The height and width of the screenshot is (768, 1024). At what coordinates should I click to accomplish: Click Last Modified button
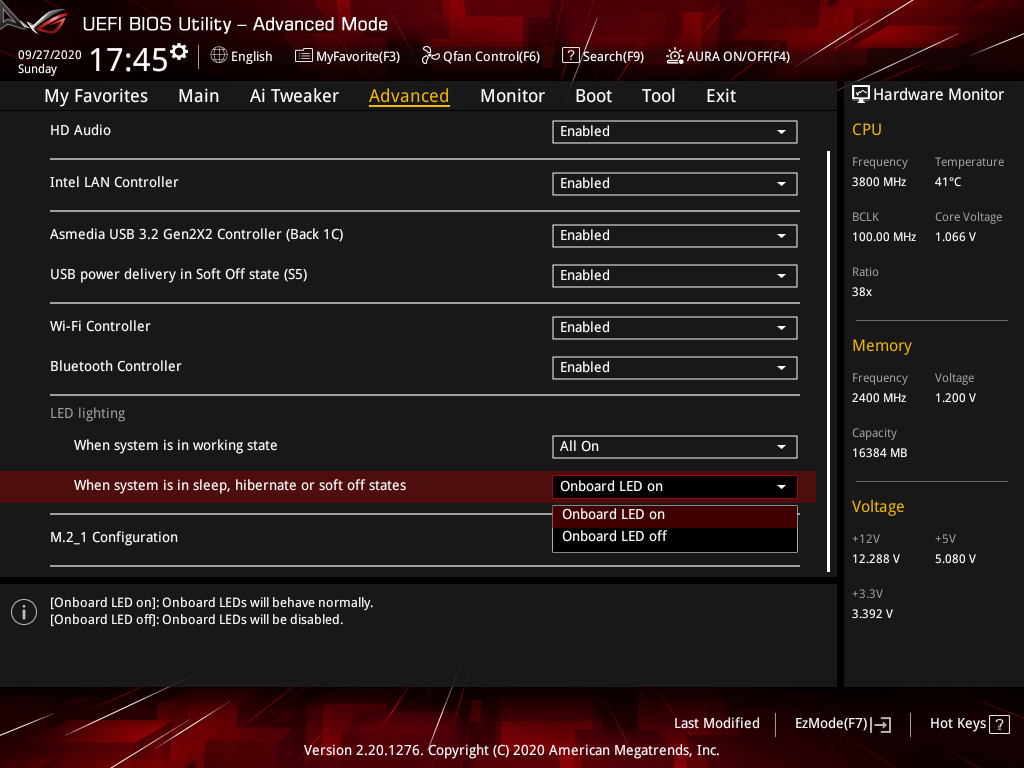(x=716, y=724)
